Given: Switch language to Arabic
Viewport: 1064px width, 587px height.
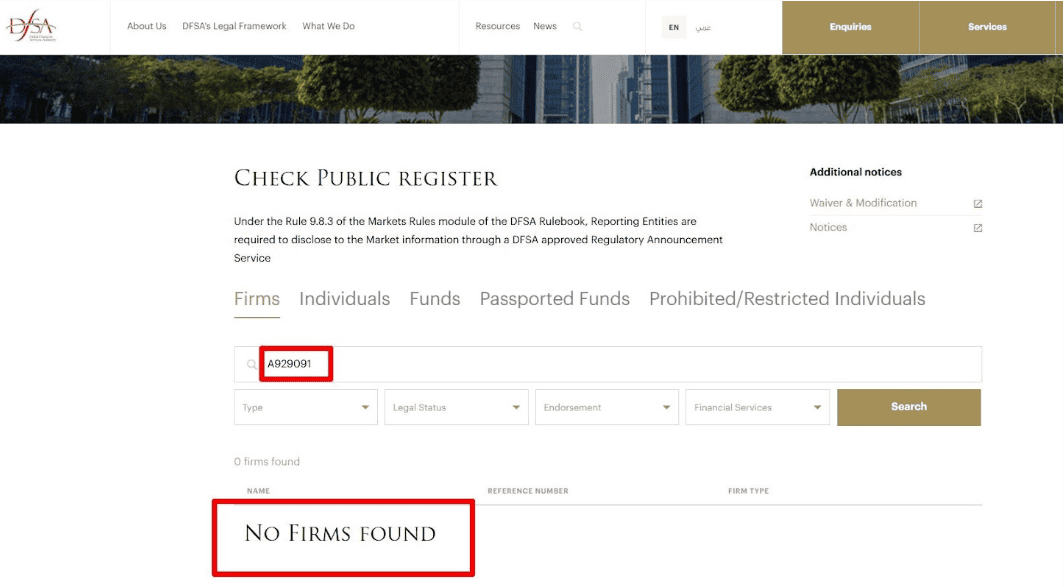Looking at the screenshot, I should (x=703, y=27).
